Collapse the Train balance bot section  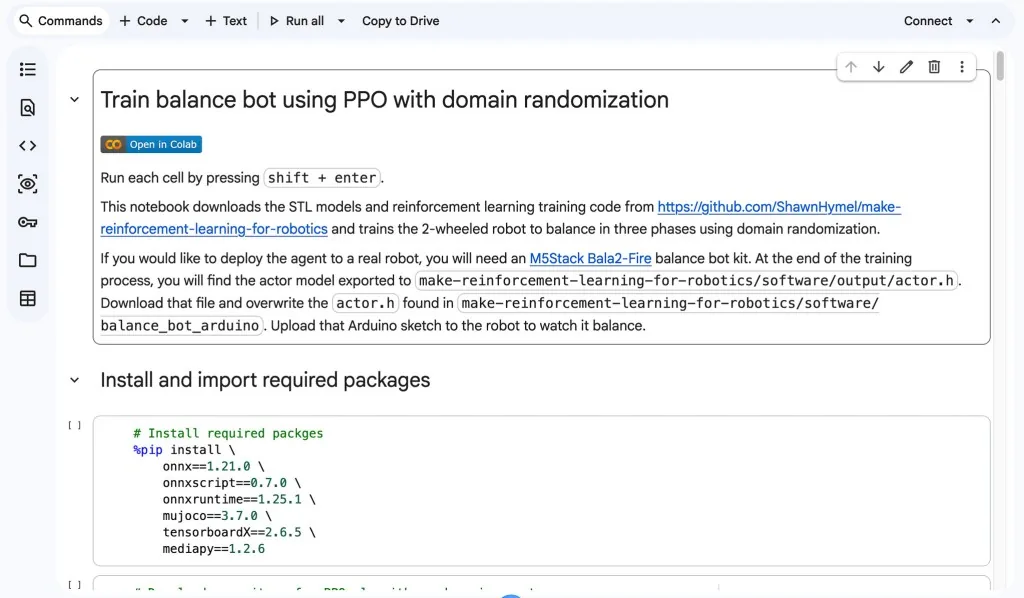click(x=74, y=100)
